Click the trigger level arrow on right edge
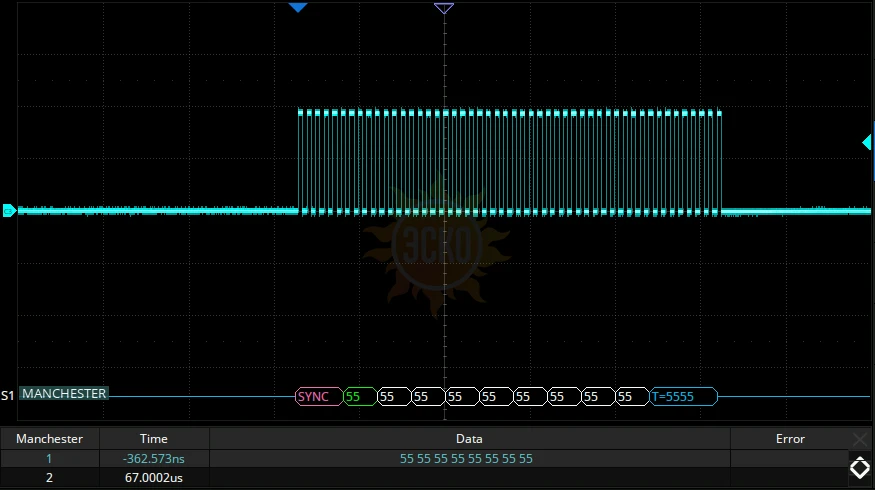Screen dimensions: 875x490 point(867,142)
